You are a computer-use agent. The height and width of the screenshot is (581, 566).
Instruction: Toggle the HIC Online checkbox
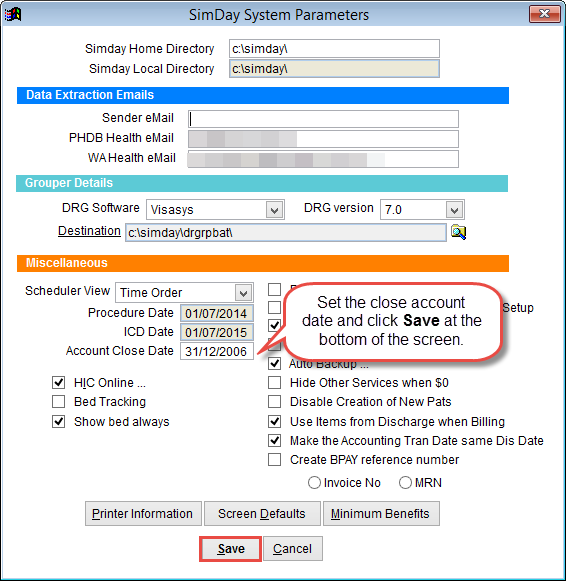[59, 382]
